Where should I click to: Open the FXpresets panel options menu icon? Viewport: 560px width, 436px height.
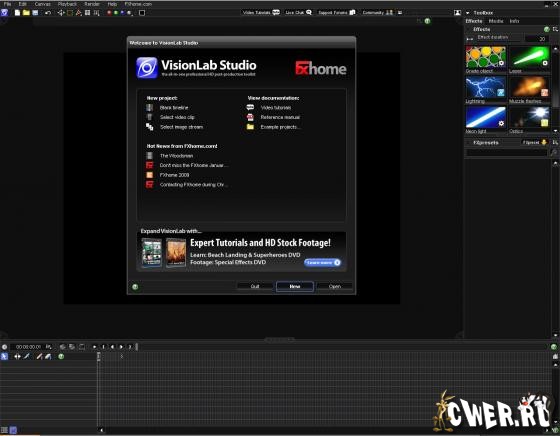pyautogui.click(x=555, y=142)
